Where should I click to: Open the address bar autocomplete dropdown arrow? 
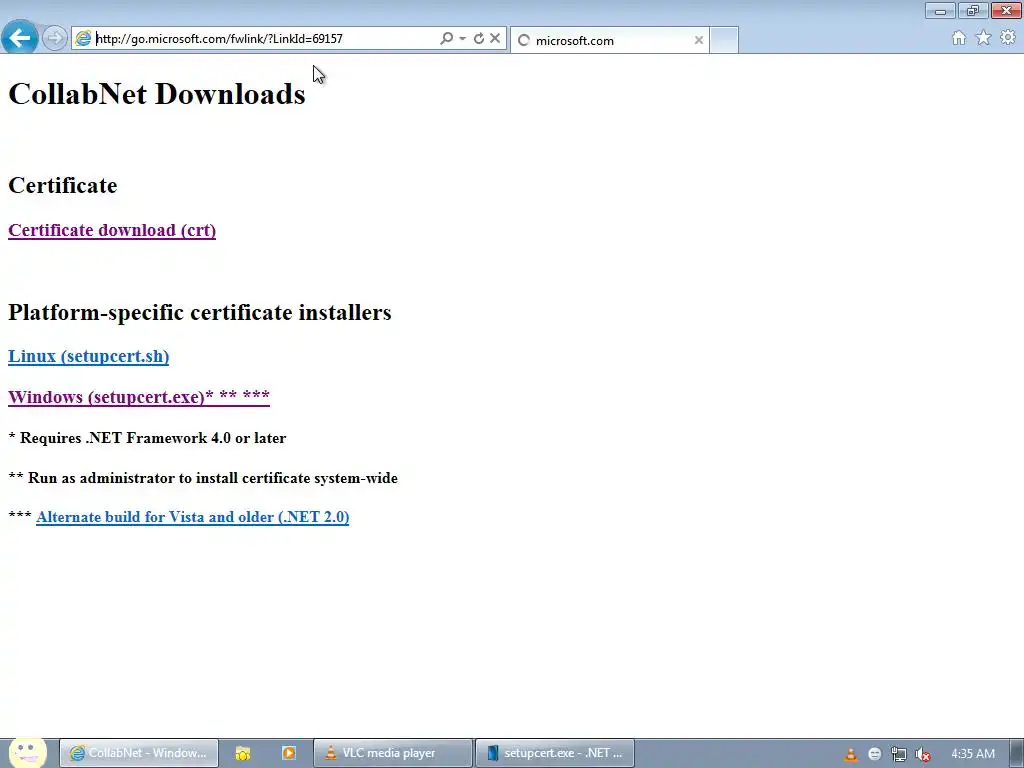pos(462,39)
